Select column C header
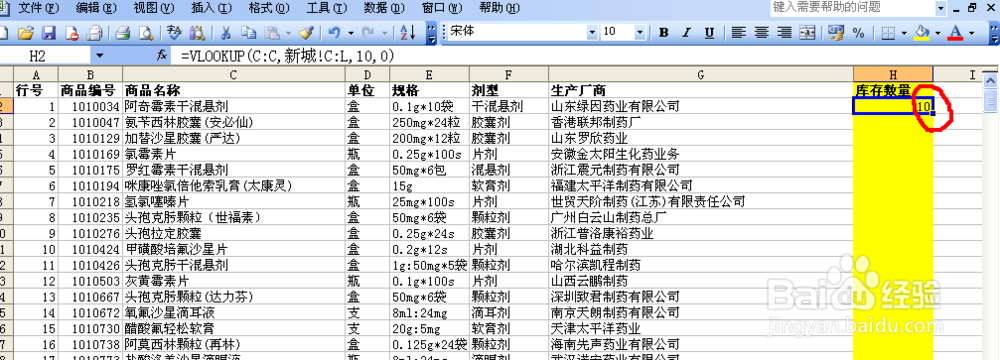 [233, 75]
